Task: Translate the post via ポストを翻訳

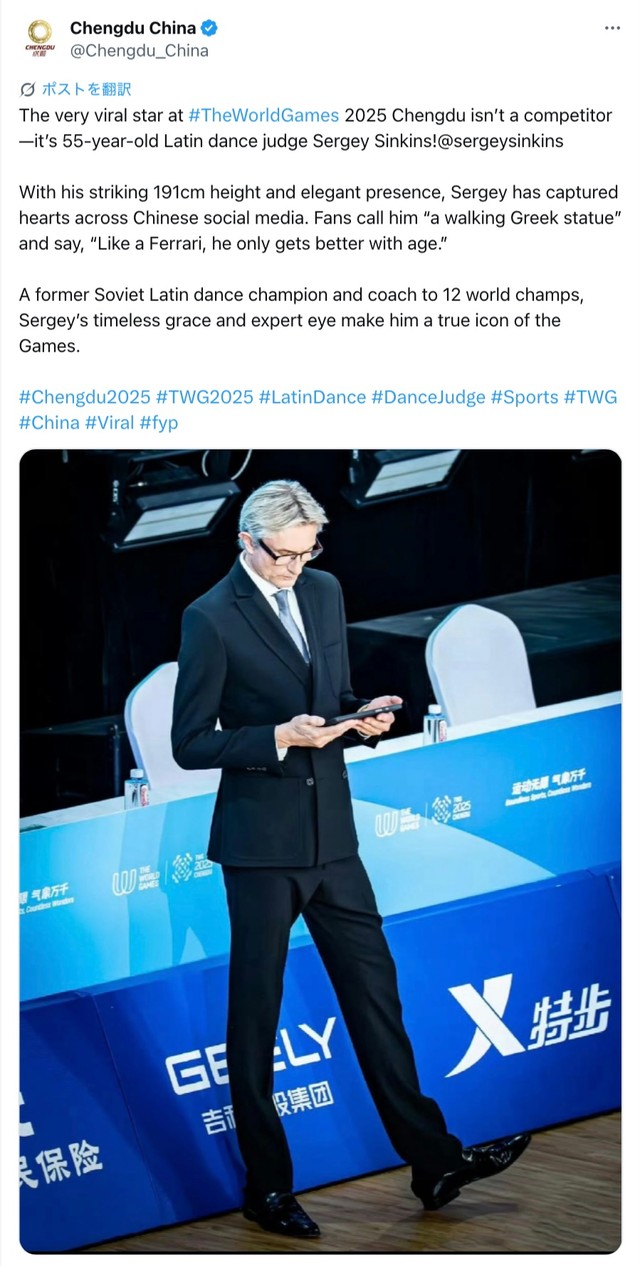Action: click(86, 90)
